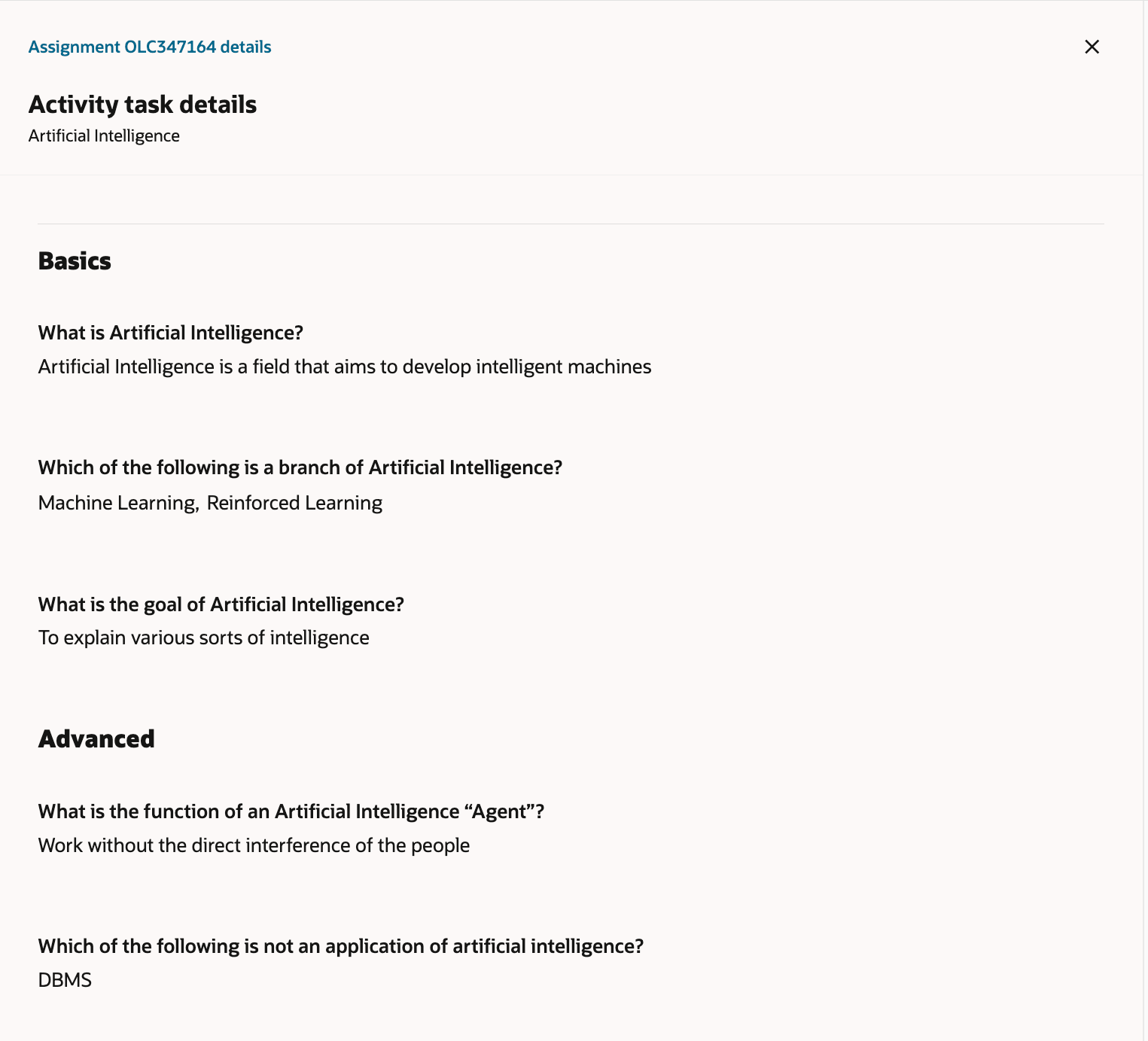Screen dimensions: 1148x1041
Task: Click the Reinforced Learning answer text
Action: click(294, 503)
